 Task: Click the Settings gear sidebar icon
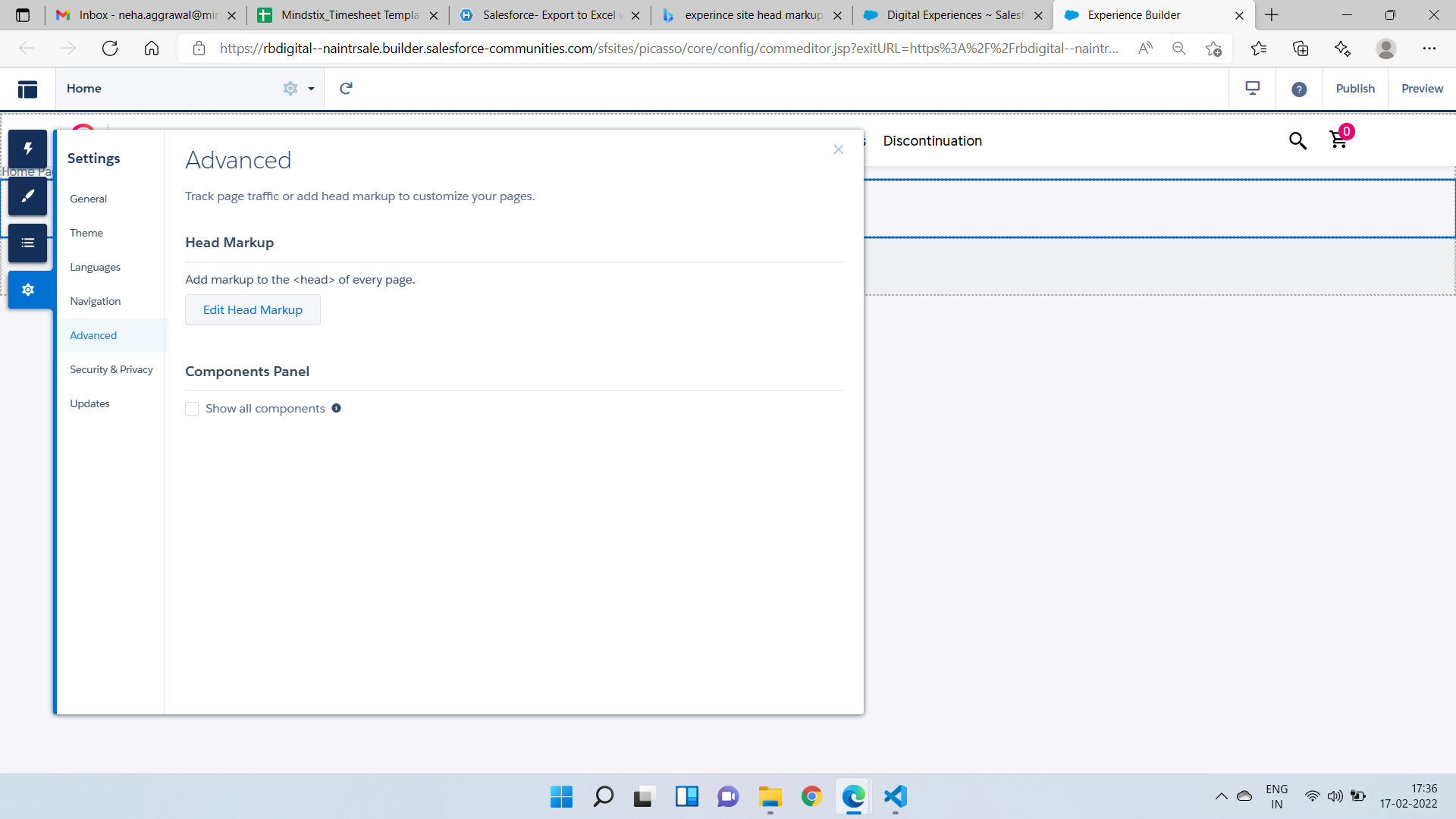28,290
